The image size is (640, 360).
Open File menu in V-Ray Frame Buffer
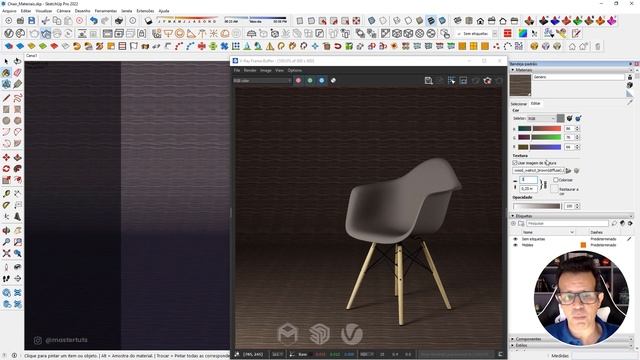237,70
